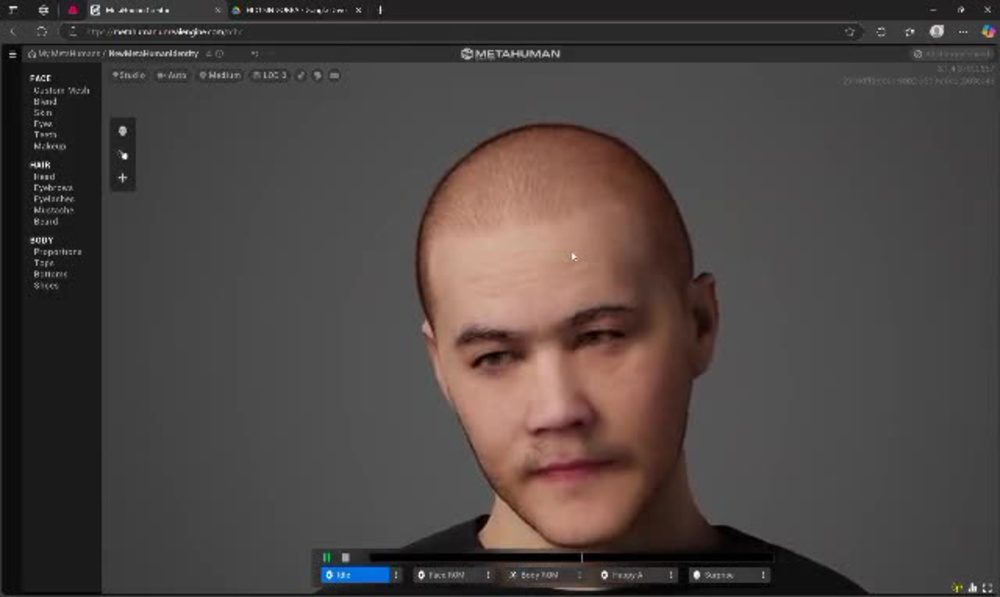Open the Studio lighting dropdown
The width and height of the screenshot is (1000, 597).
pos(129,75)
